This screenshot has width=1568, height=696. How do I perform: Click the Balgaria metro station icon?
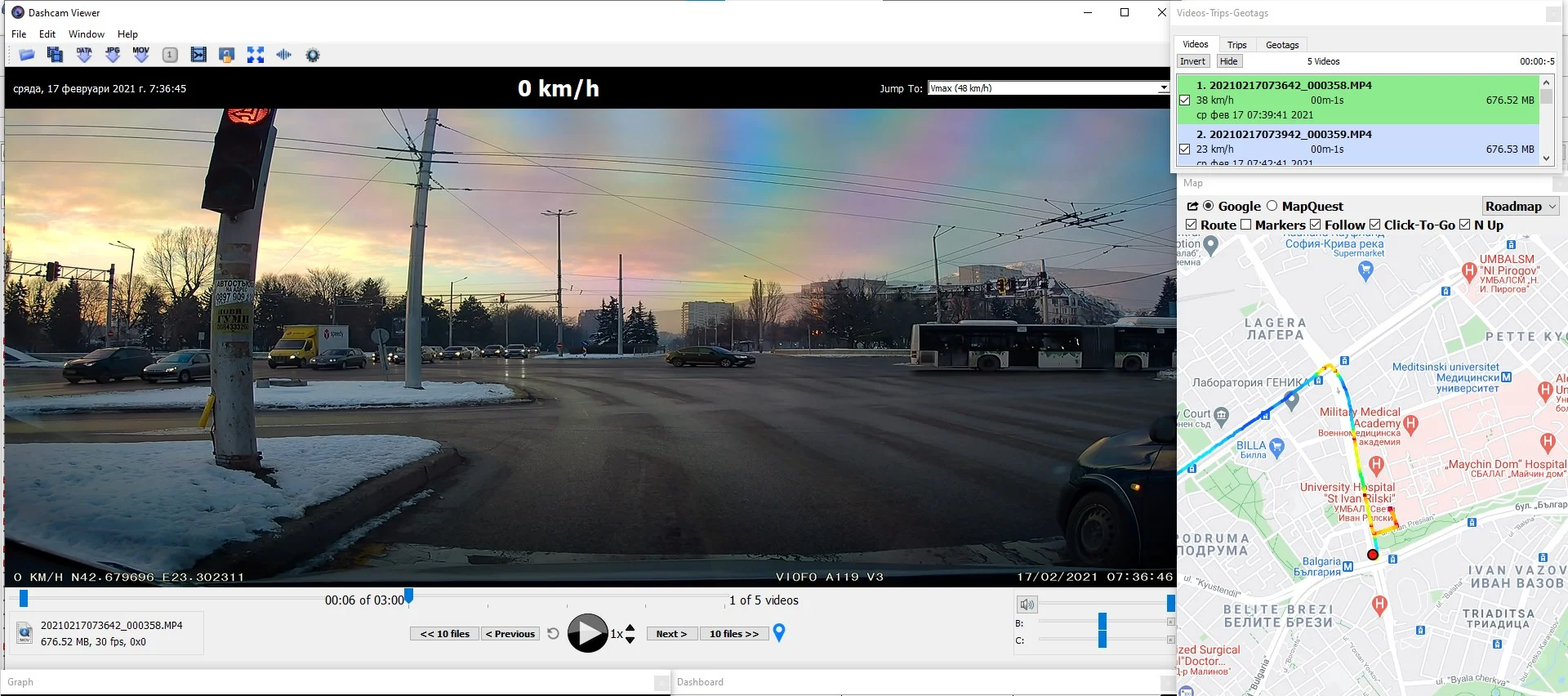coord(1347,566)
